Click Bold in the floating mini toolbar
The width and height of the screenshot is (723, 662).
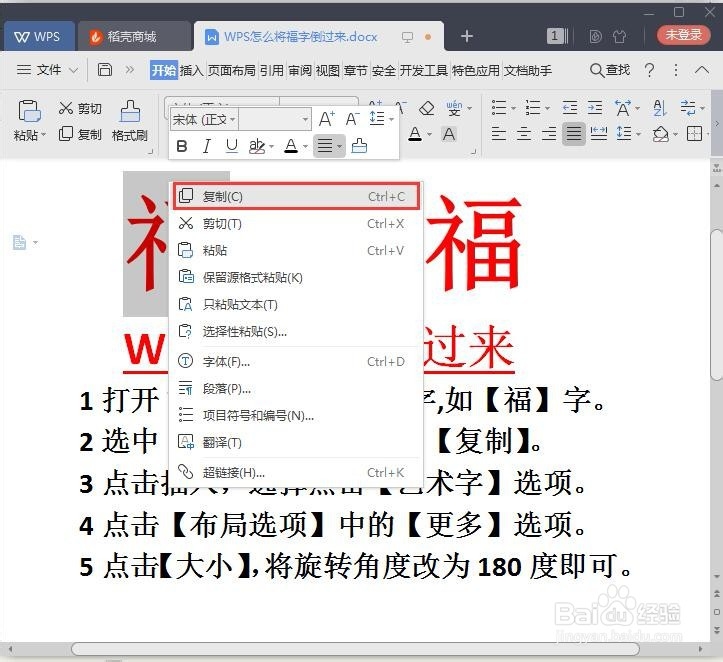182,146
